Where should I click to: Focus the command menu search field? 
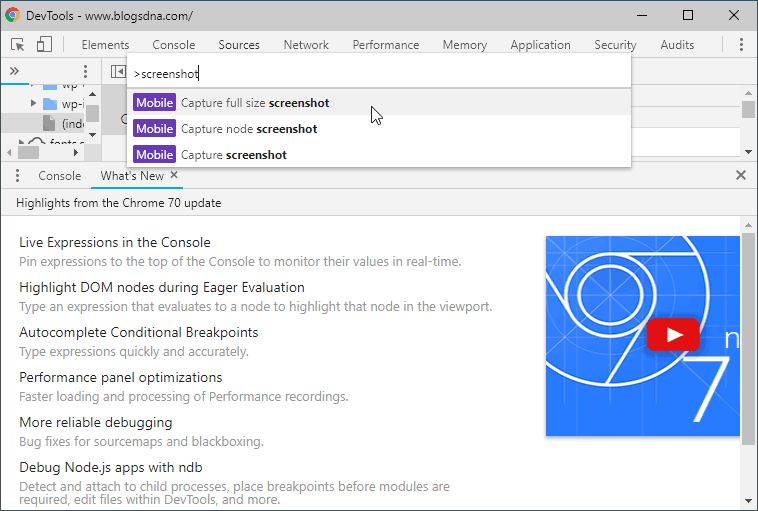tap(379, 73)
